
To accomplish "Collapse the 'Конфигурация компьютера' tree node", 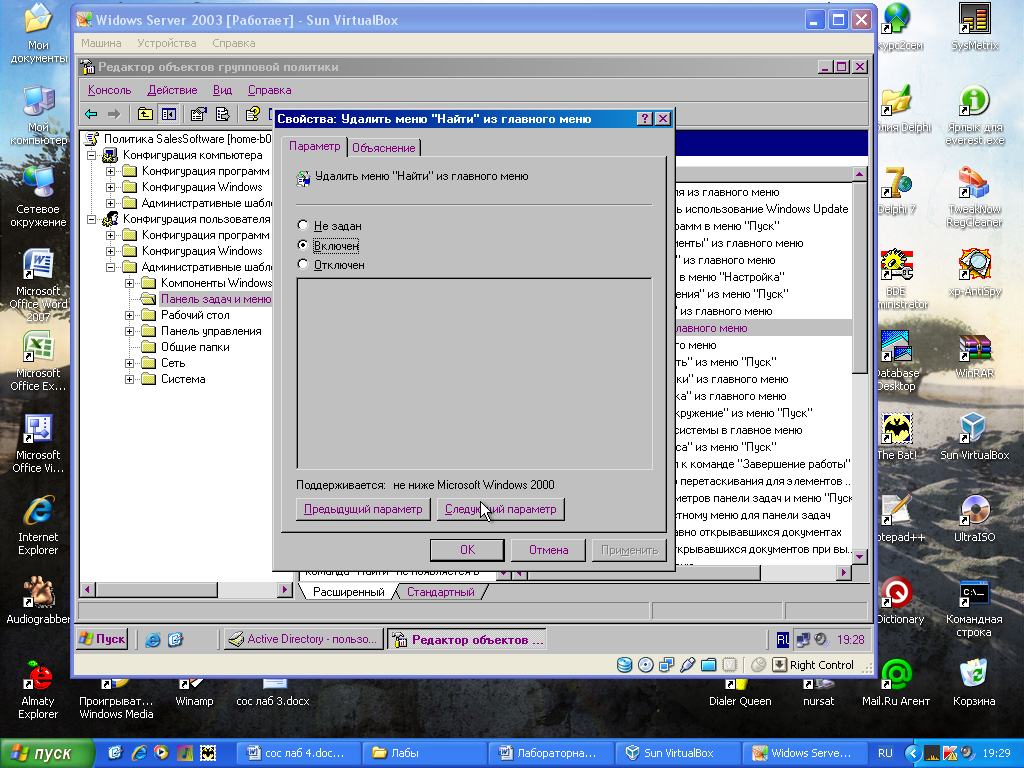I will [x=92, y=155].
